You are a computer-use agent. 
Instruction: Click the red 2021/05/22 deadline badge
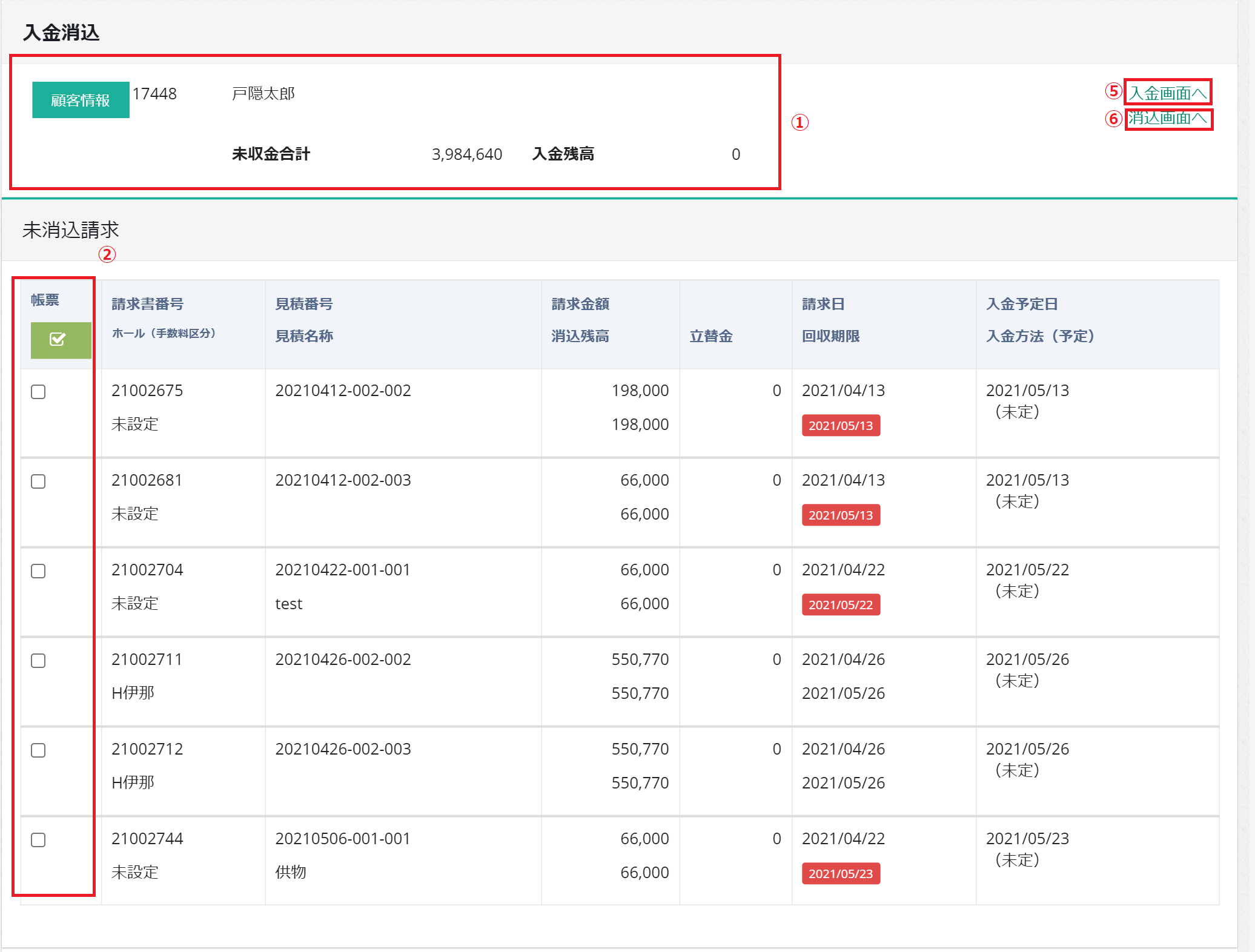[840, 604]
